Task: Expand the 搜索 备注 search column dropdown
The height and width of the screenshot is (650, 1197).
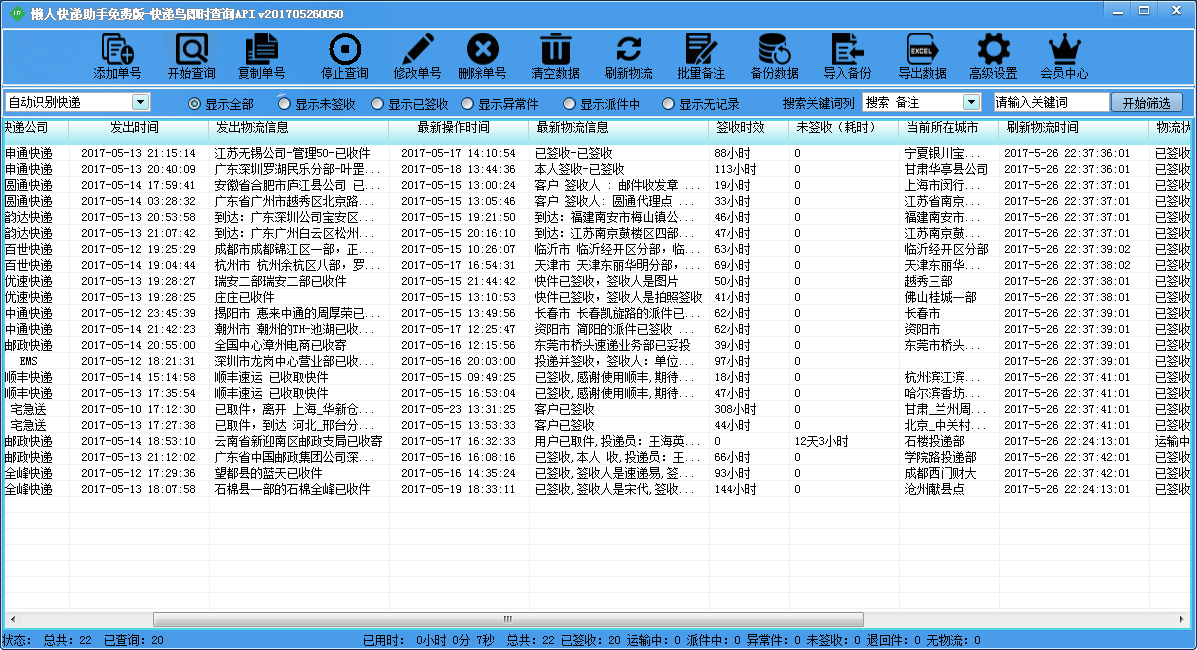Action: (971, 102)
